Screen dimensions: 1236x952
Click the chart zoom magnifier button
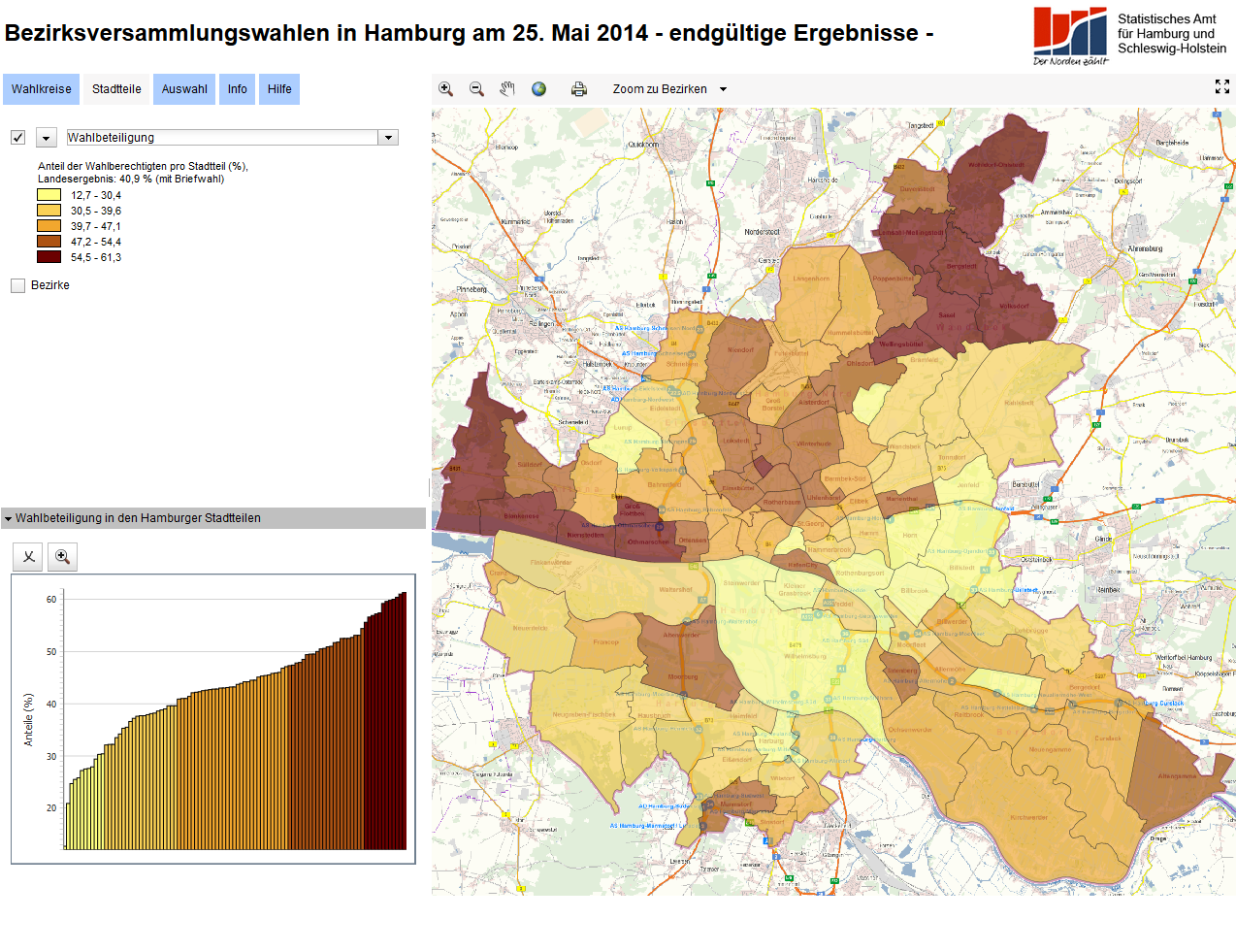tap(62, 557)
